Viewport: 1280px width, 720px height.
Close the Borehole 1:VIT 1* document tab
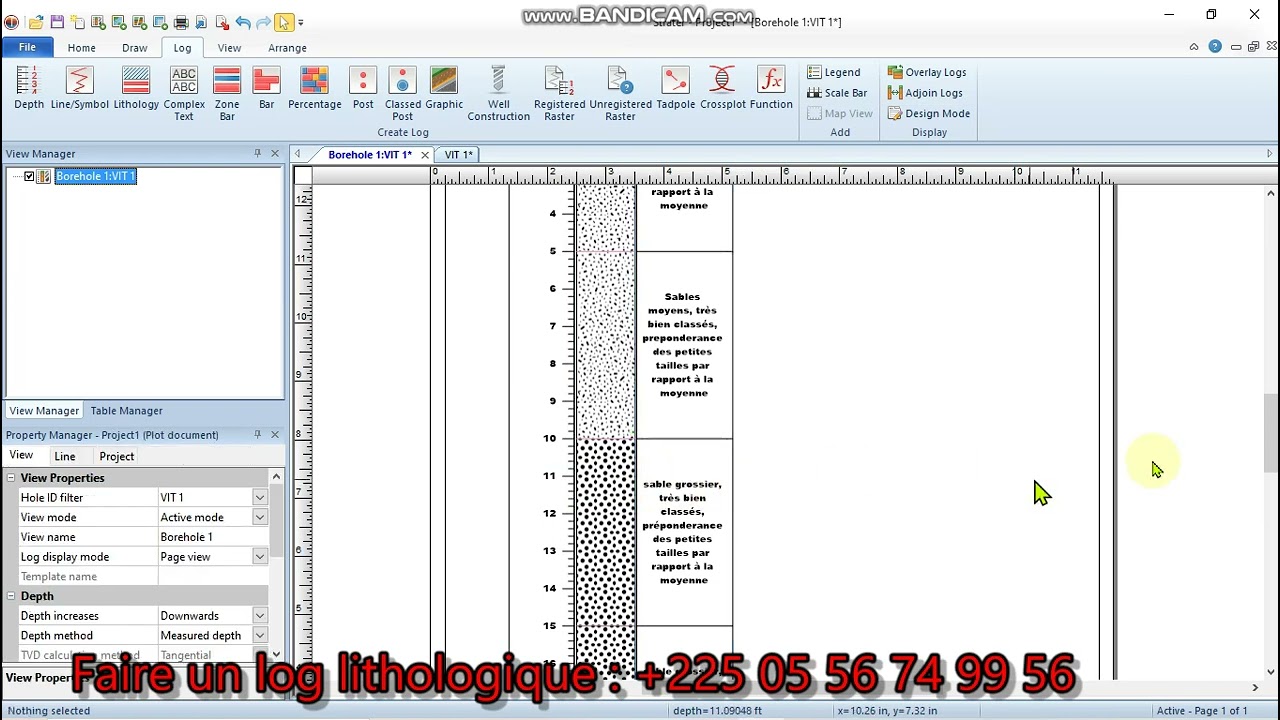(425, 154)
